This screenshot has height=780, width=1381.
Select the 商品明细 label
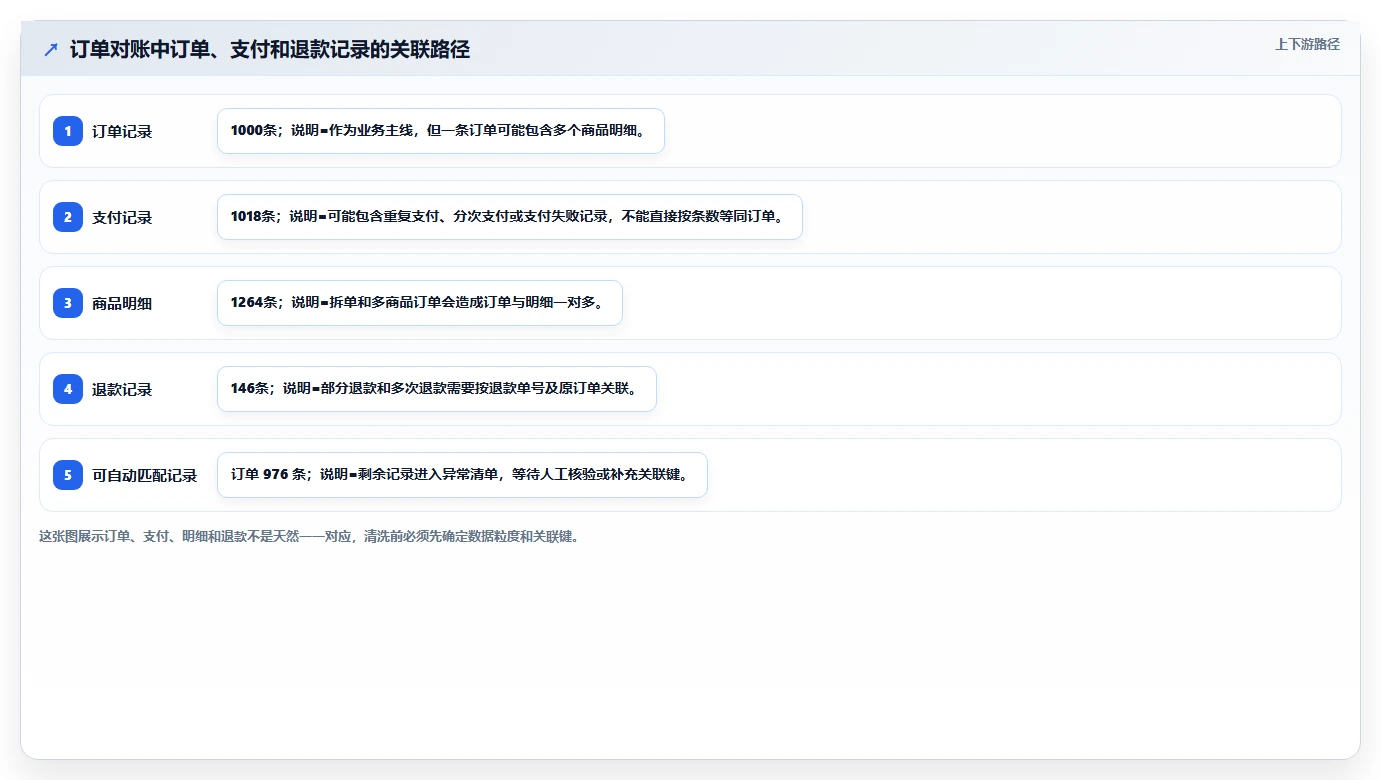tap(122, 304)
